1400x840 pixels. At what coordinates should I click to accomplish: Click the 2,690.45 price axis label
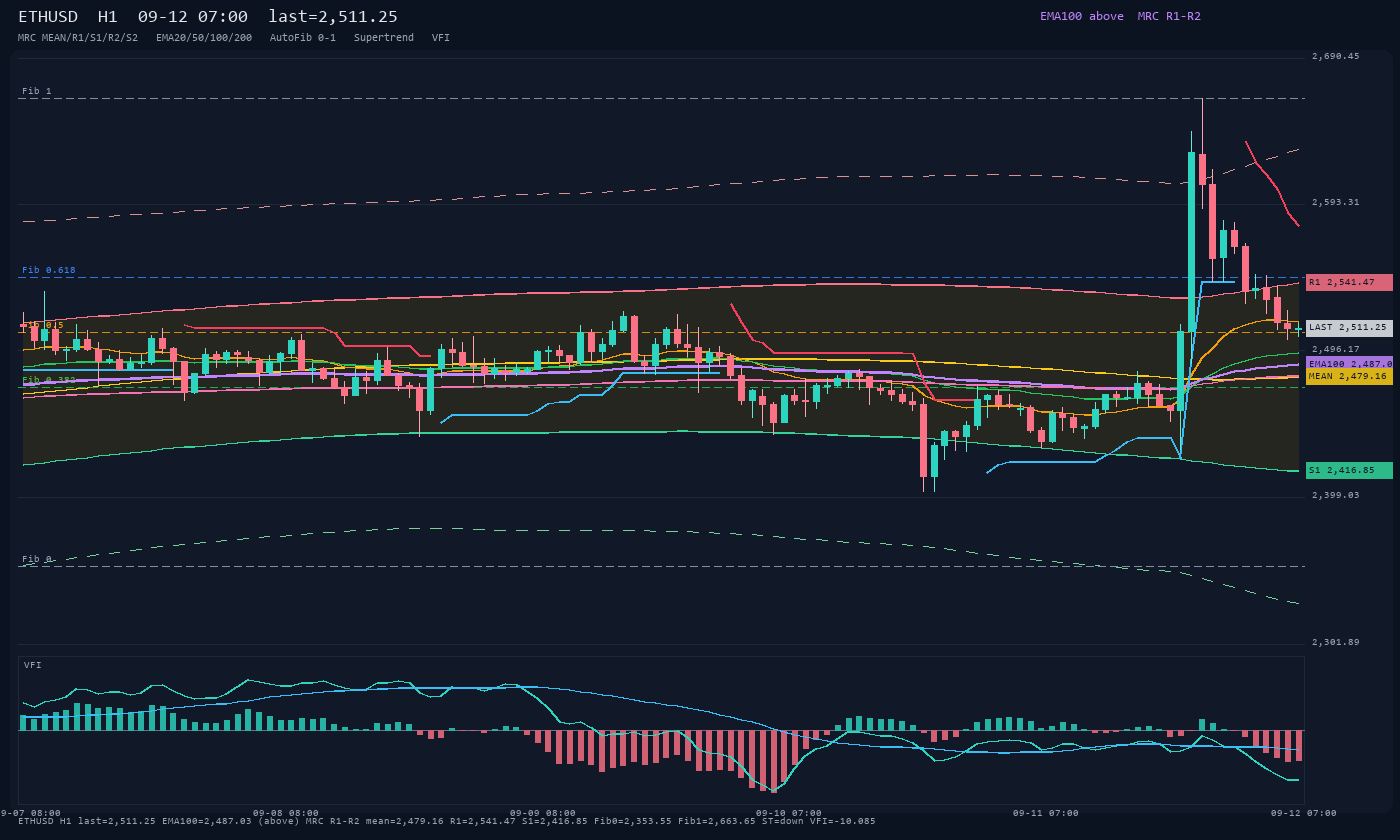tap(1336, 56)
